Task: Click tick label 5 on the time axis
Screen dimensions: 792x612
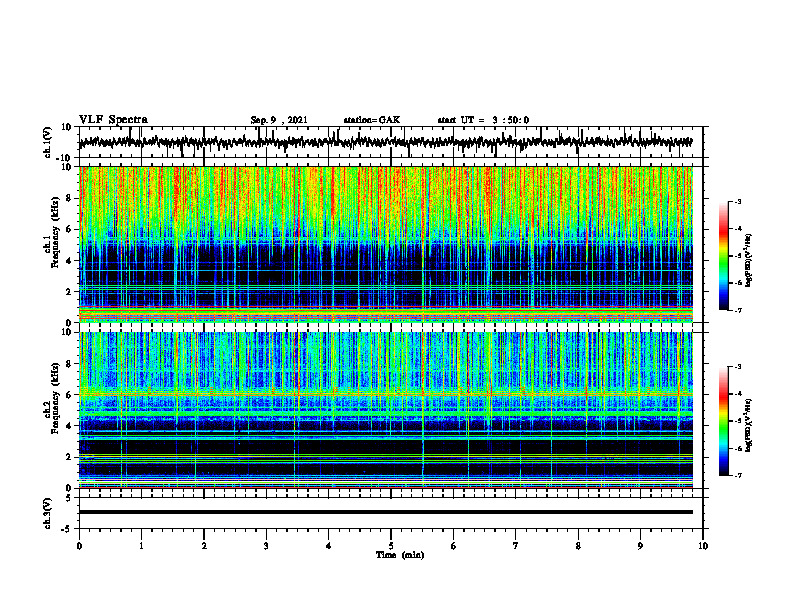Action: click(x=391, y=546)
